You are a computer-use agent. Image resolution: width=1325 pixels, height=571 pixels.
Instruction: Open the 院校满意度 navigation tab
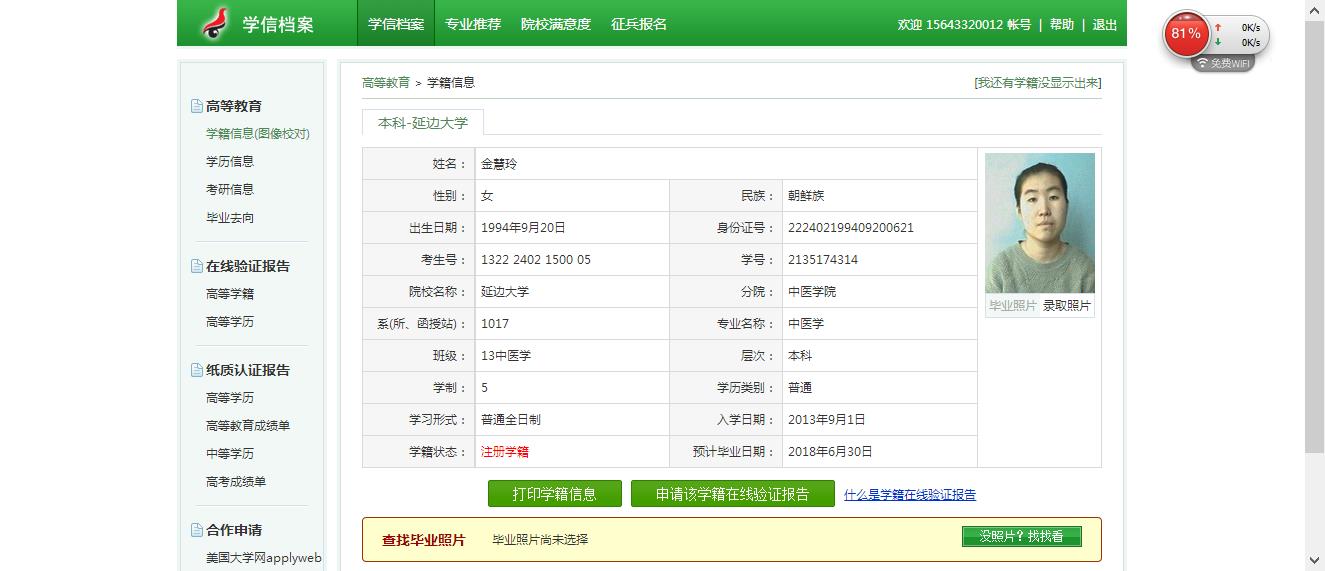coord(556,24)
